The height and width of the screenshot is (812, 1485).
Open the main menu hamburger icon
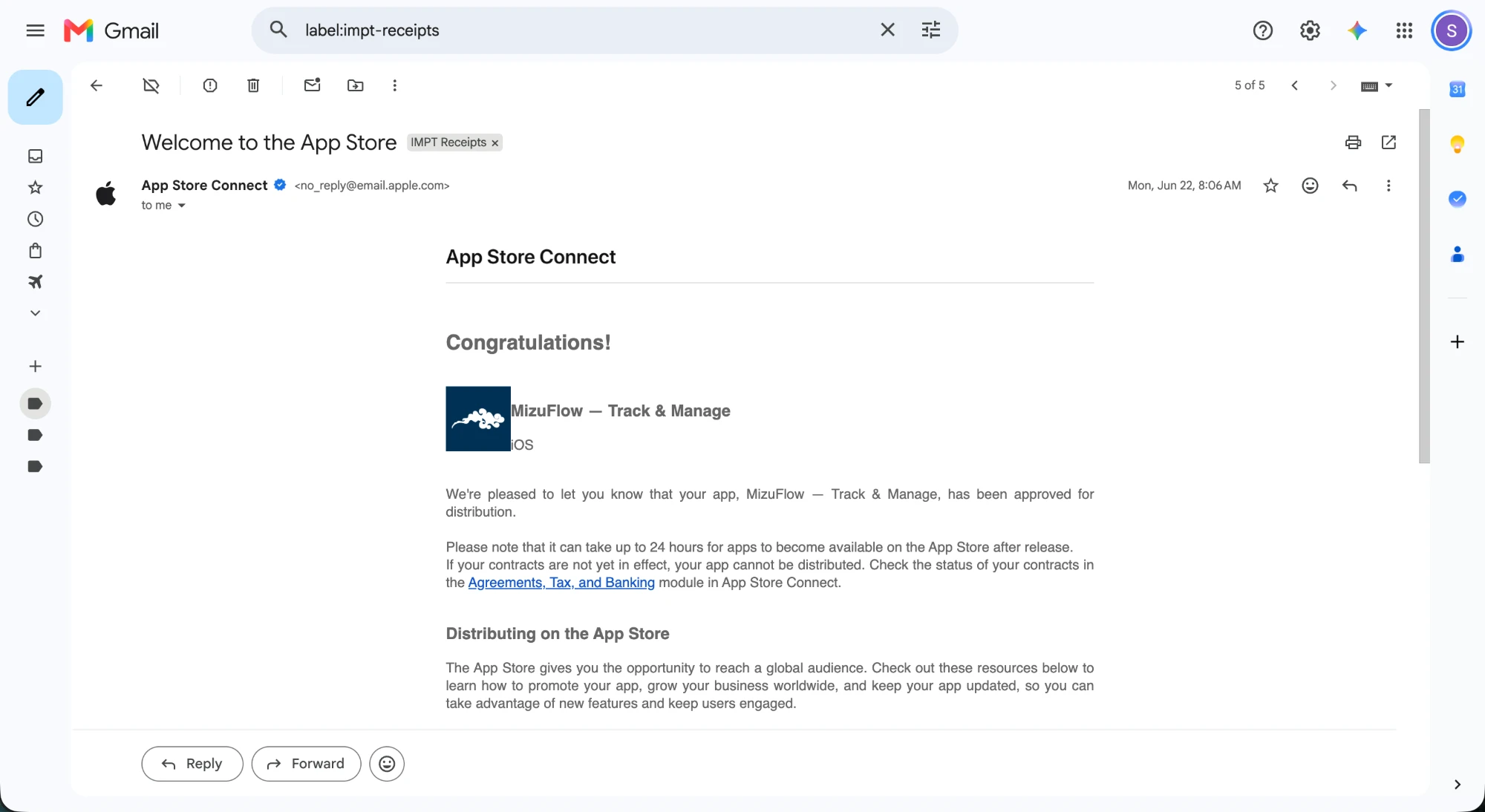[35, 30]
